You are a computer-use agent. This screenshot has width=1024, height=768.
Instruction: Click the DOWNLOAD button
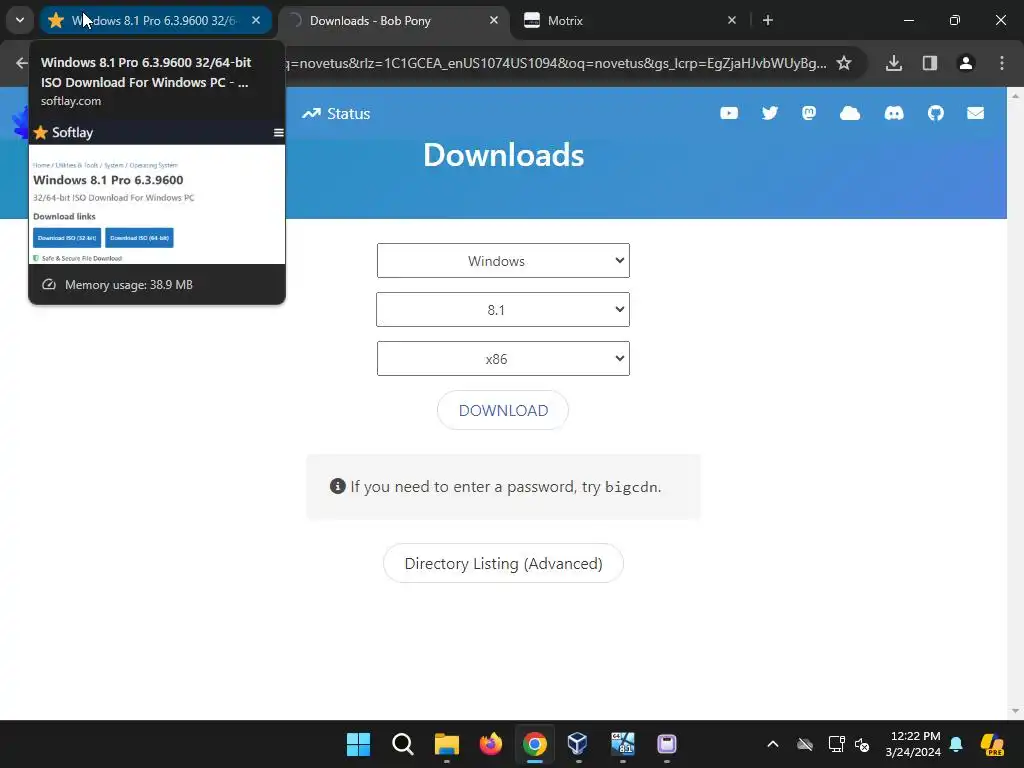point(503,410)
